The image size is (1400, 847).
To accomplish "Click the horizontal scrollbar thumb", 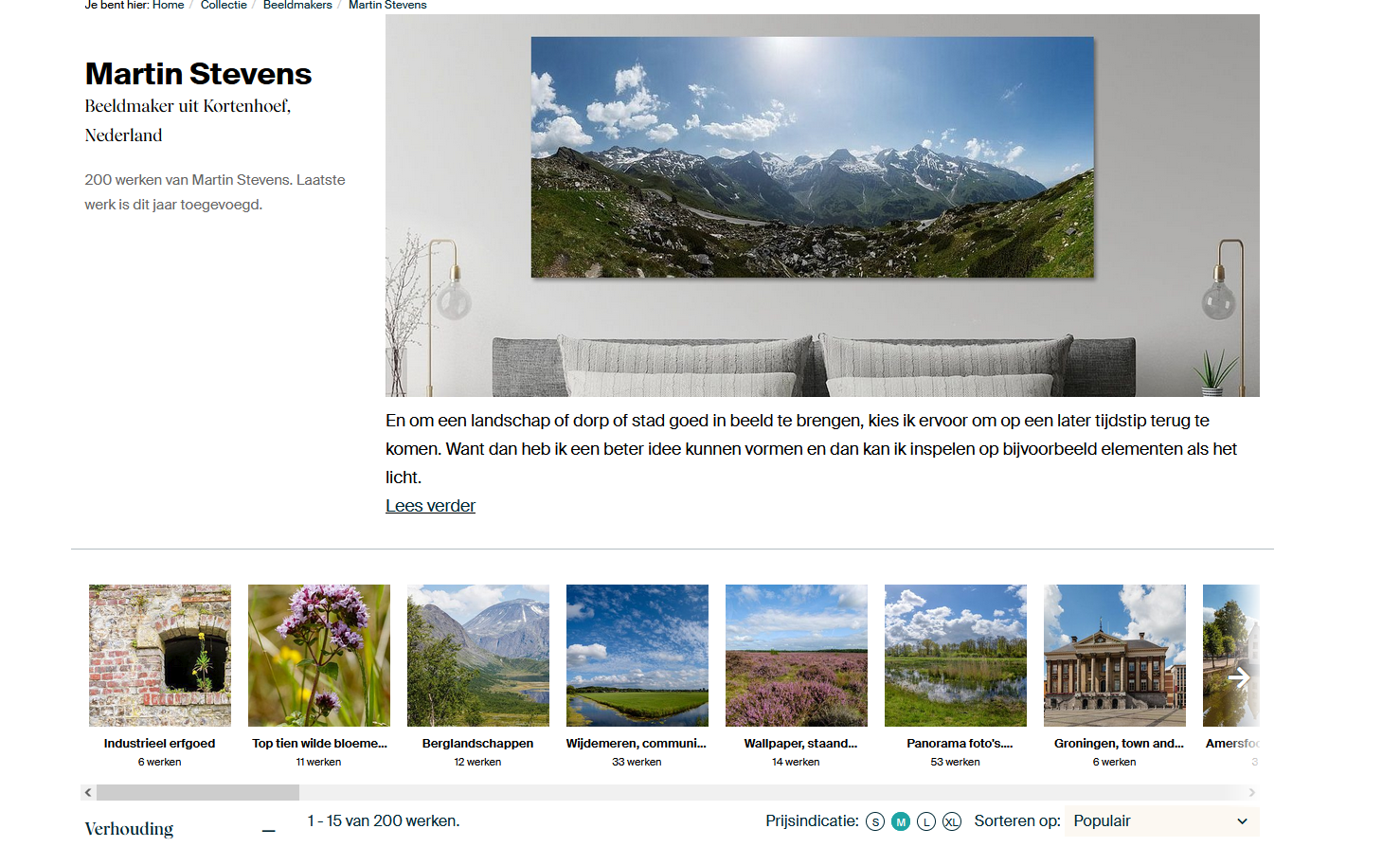I will [198, 792].
